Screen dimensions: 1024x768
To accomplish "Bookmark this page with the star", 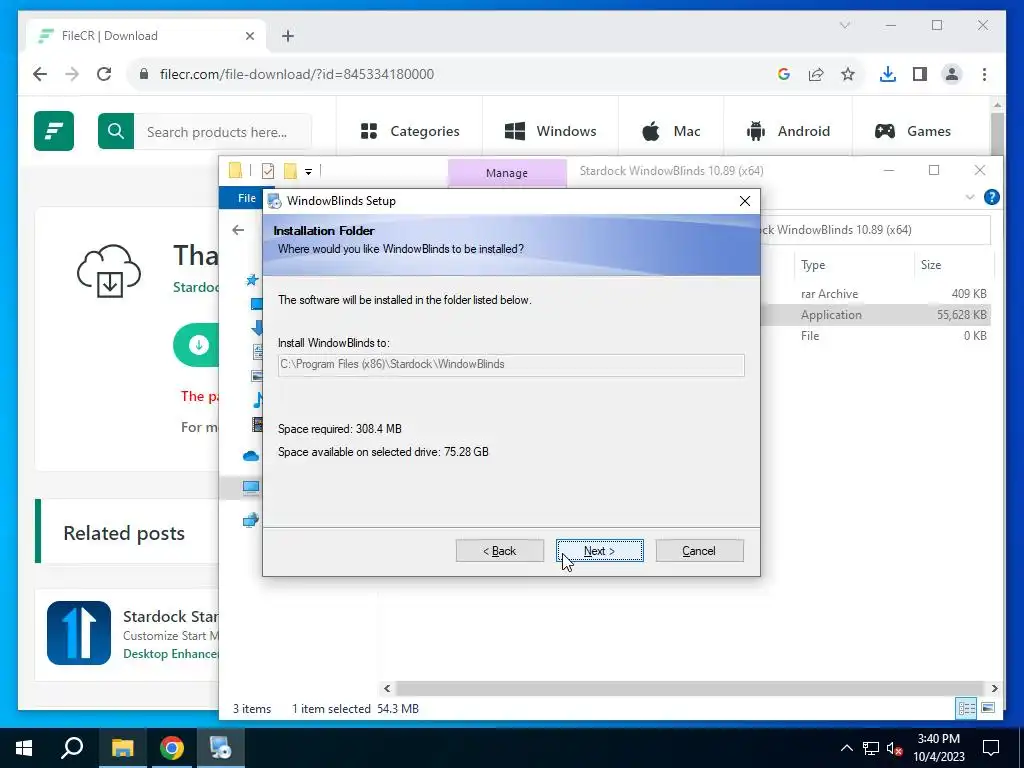I will point(848,74).
